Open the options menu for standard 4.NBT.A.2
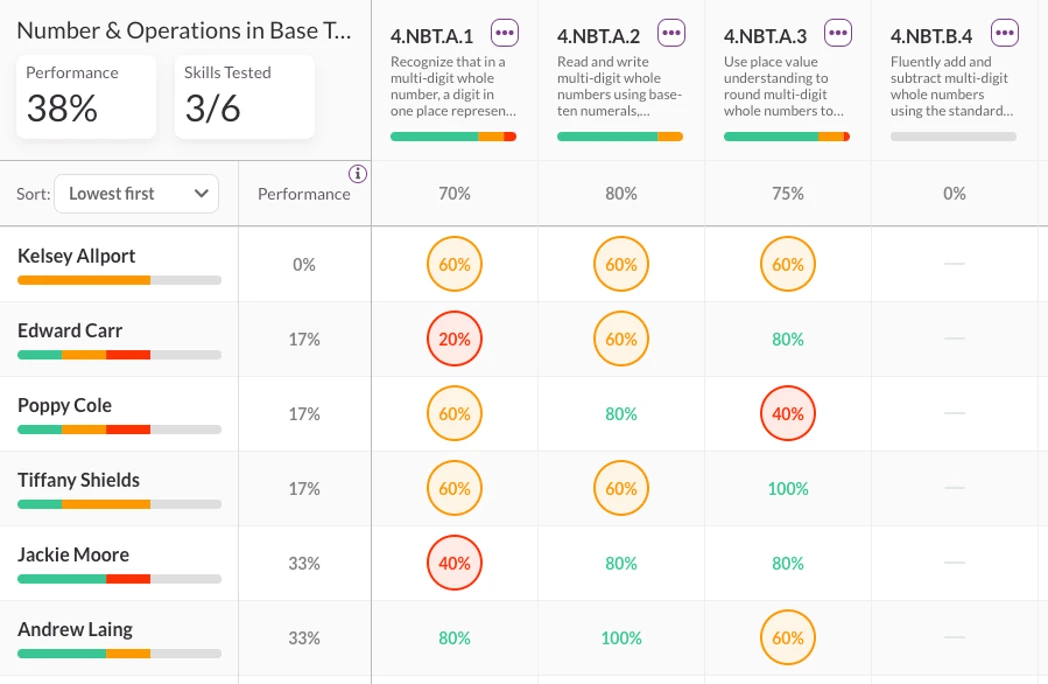The width and height of the screenshot is (1048, 684). pyautogui.click(x=671, y=31)
